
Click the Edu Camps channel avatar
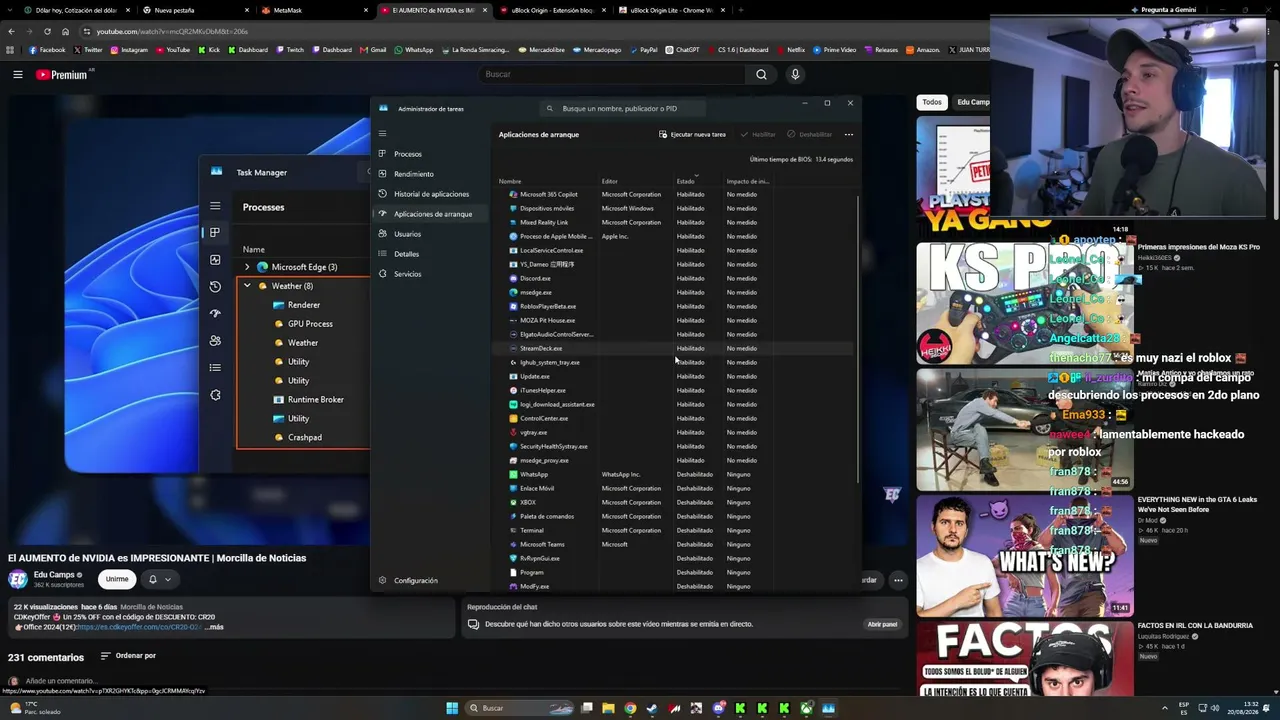[18, 579]
